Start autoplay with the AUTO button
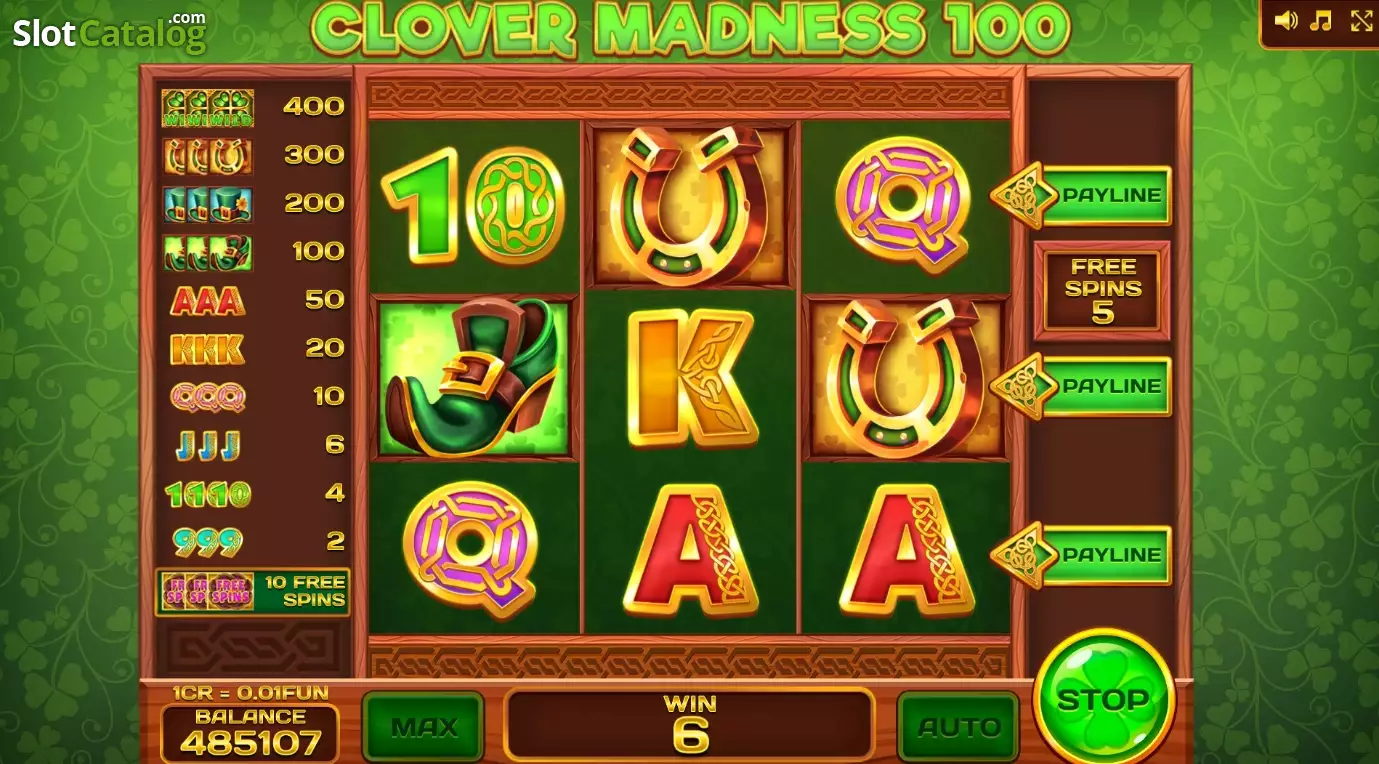This screenshot has height=764, width=1379. coord(959,727)
